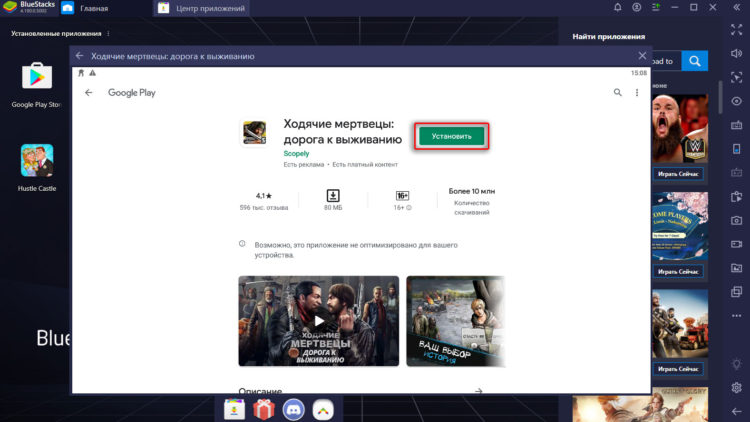The height and width of the screenshot is (422, 750).
Task: Click the Есть платный контент label
Action: point(365,165)
